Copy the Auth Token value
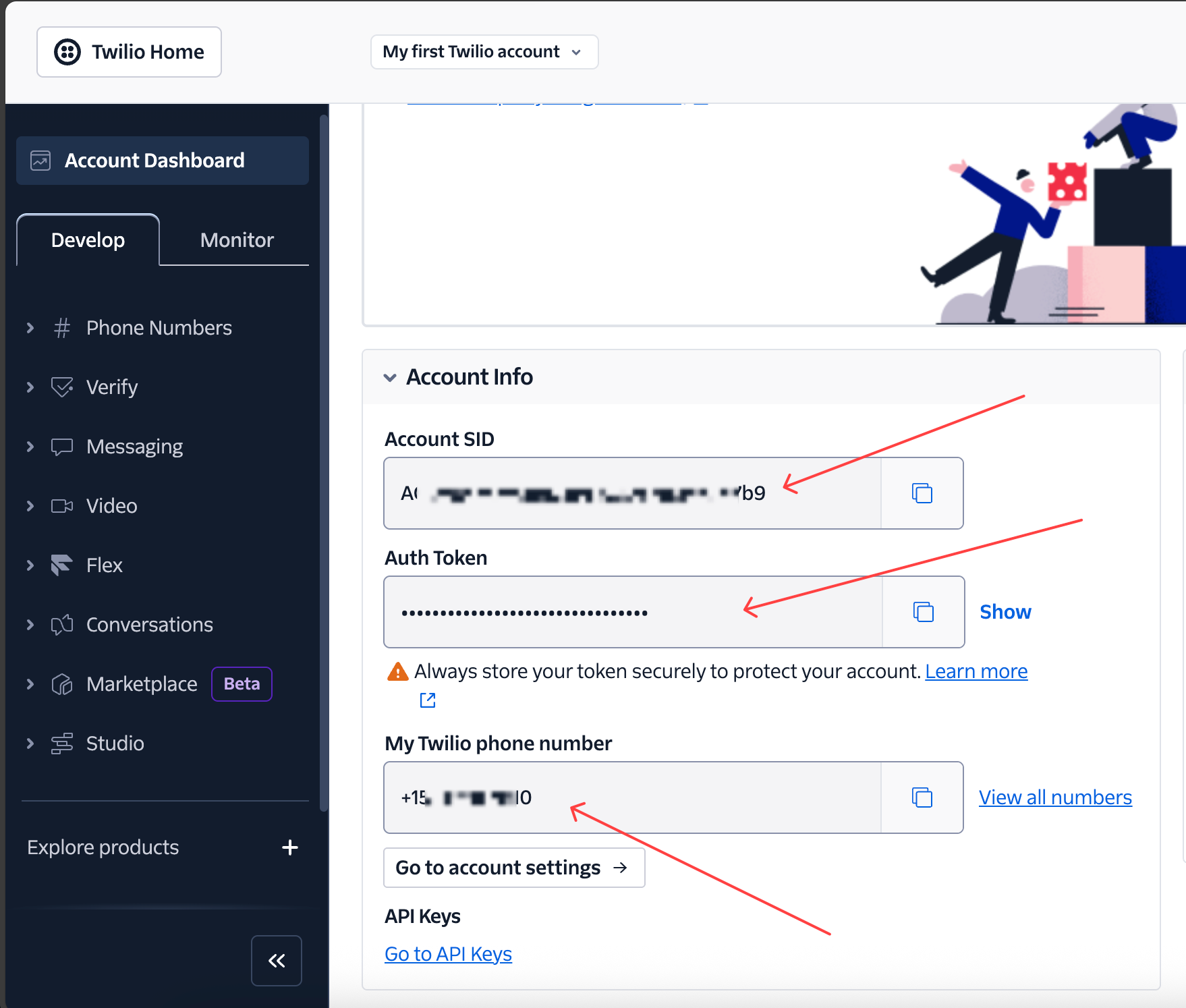This screenshot has height=1008, width=1186. (923, 612)
